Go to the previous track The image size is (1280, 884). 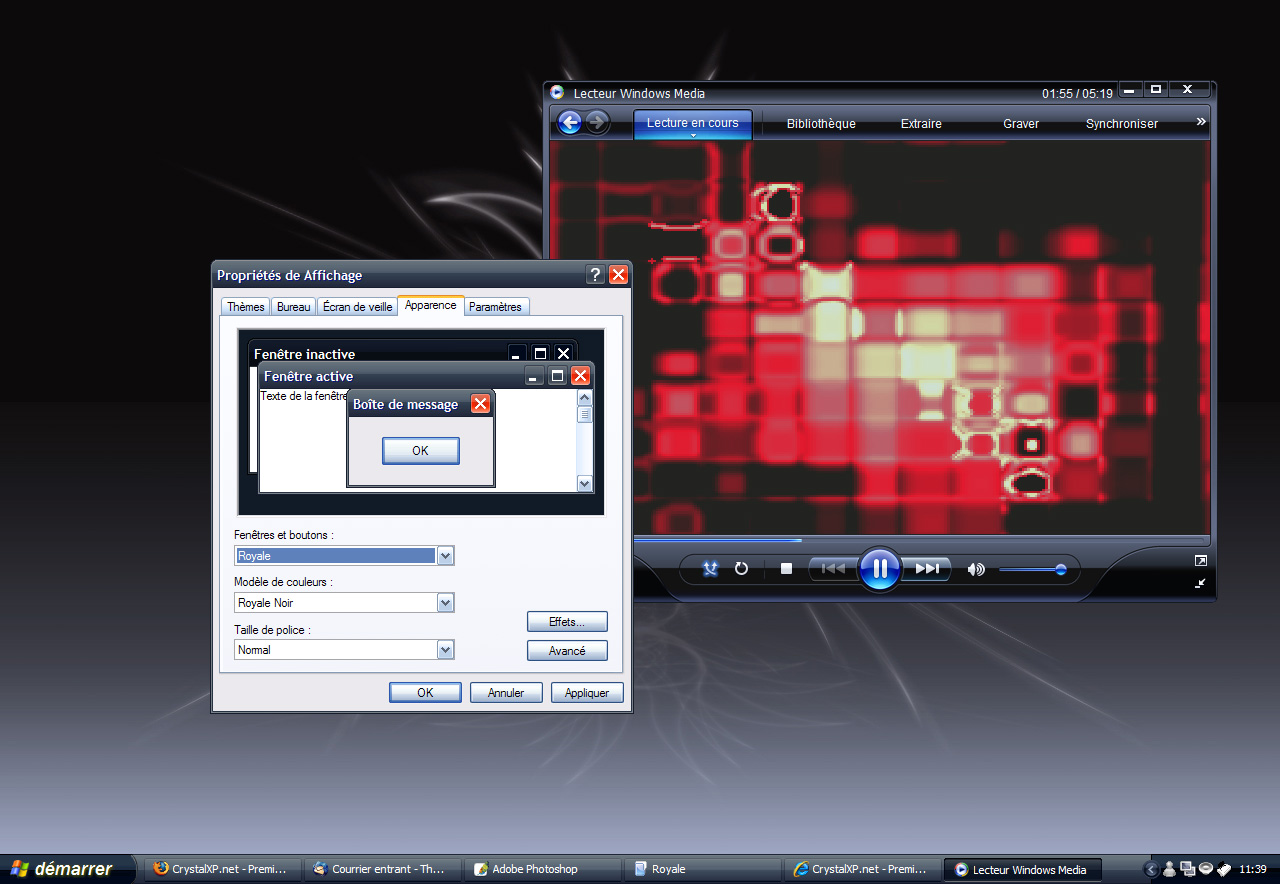click(832, 569)
